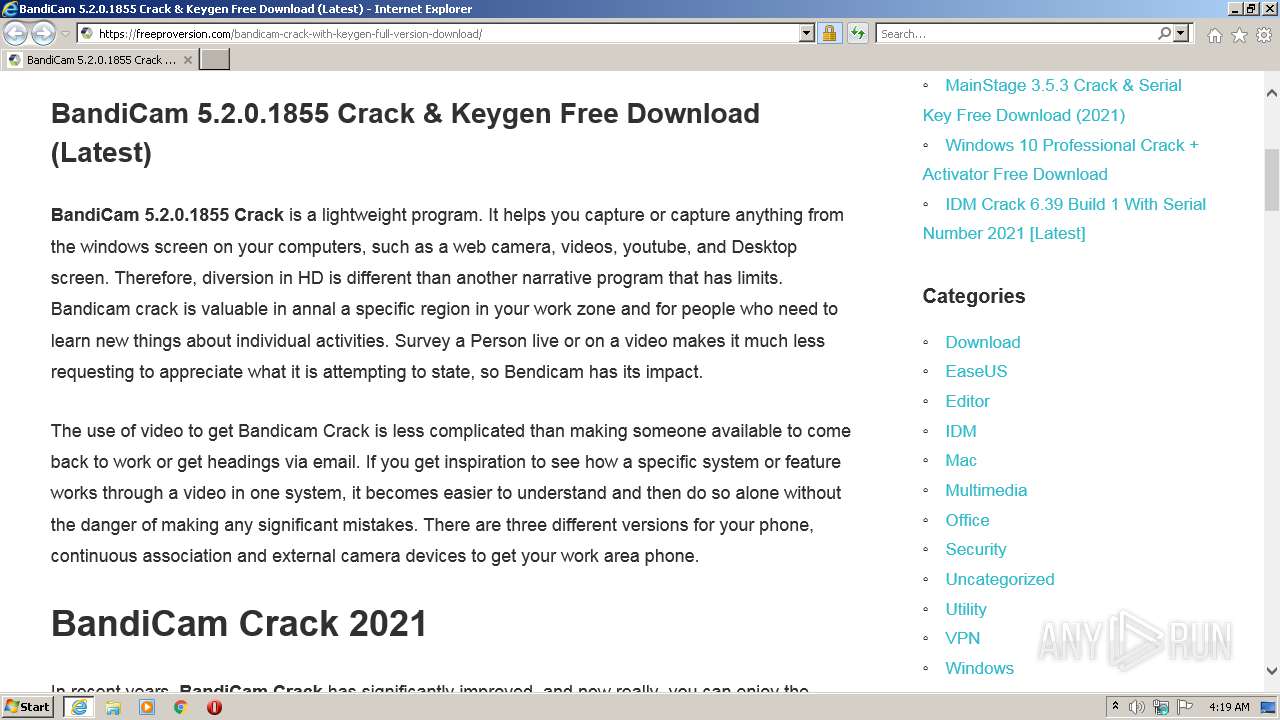
Task: Open the Security category
Action: coord(976,549)
